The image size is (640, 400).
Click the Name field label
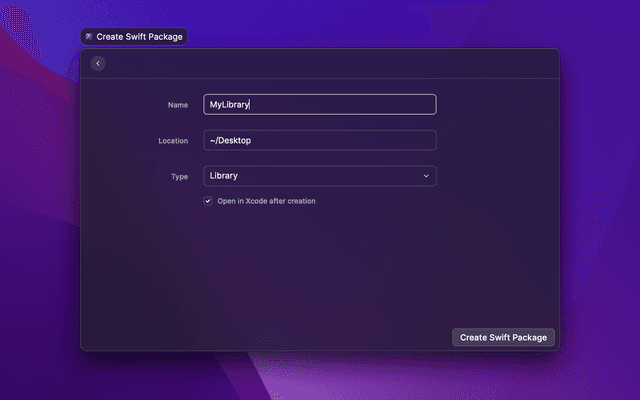(178, 104)
